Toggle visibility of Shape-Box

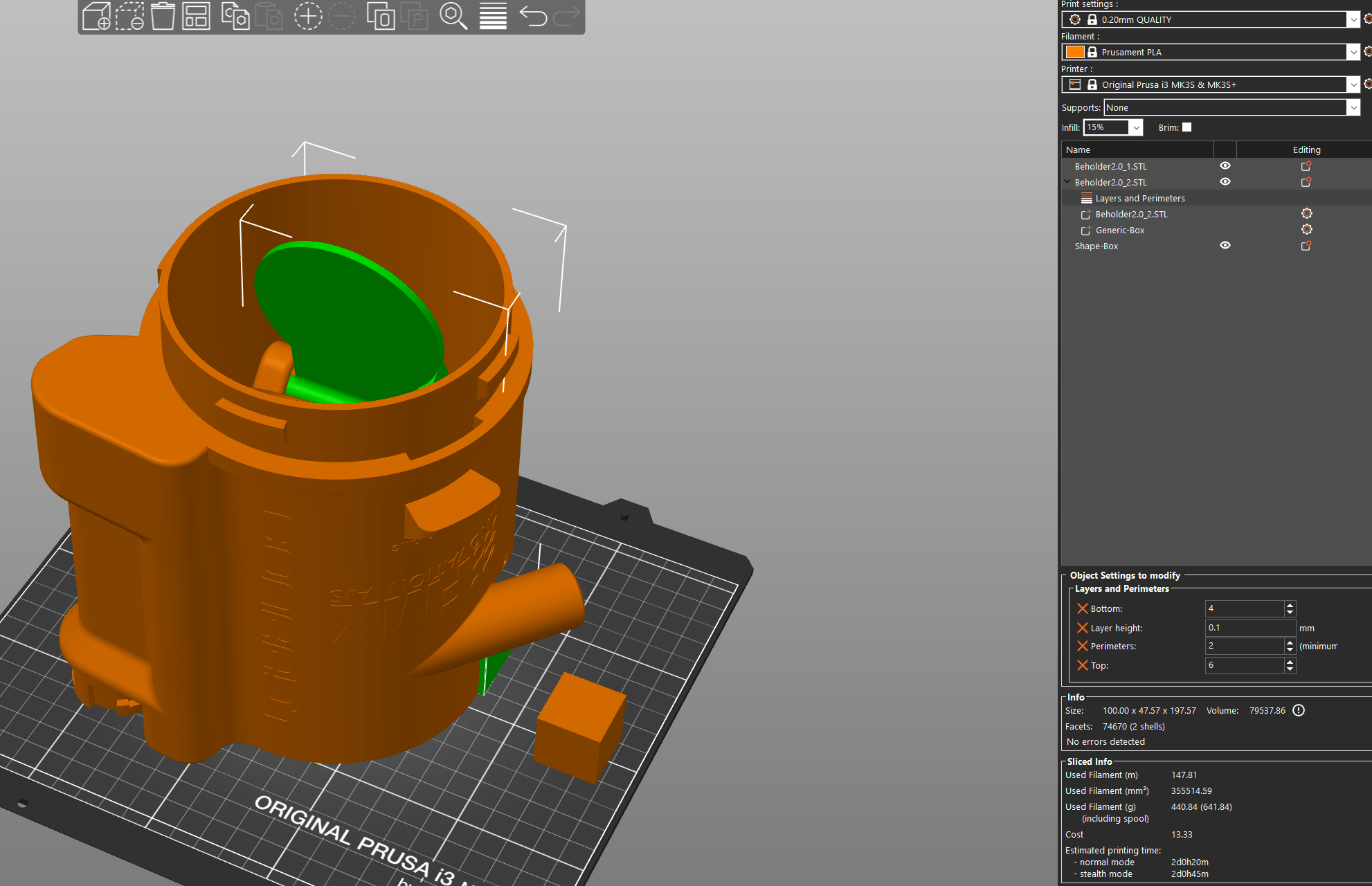[x=1225, y=246]
